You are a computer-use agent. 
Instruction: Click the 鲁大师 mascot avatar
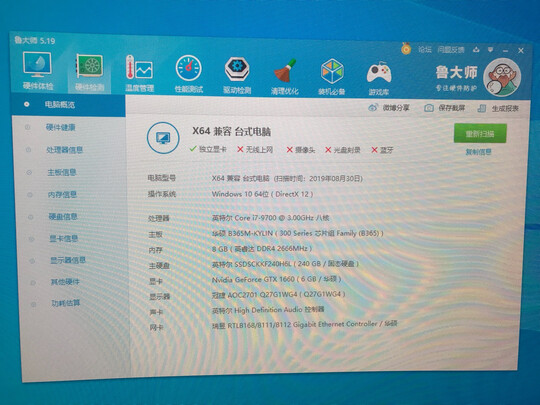(502, 77)
